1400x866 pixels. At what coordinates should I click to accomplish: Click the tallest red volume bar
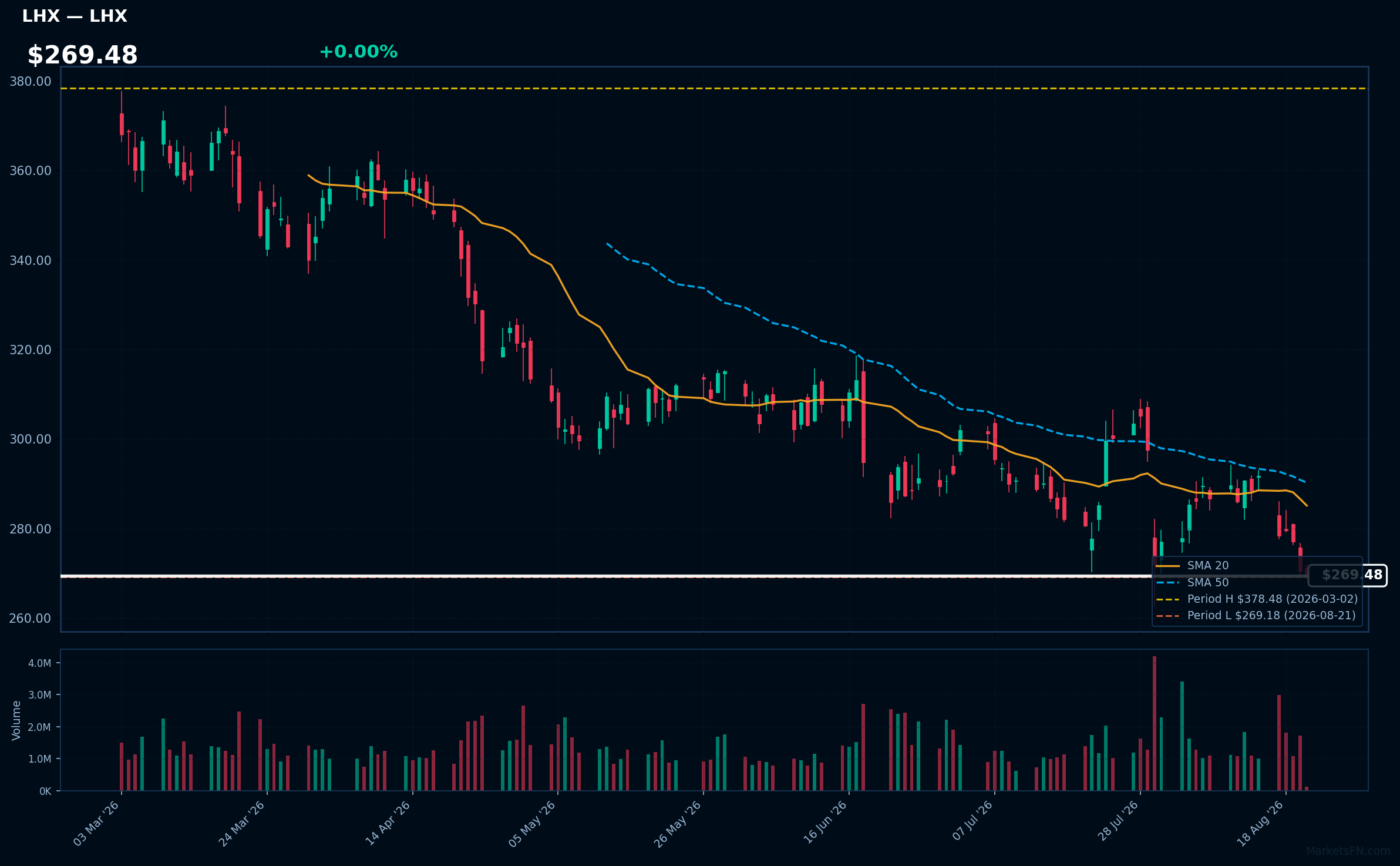pos(1155,723)
